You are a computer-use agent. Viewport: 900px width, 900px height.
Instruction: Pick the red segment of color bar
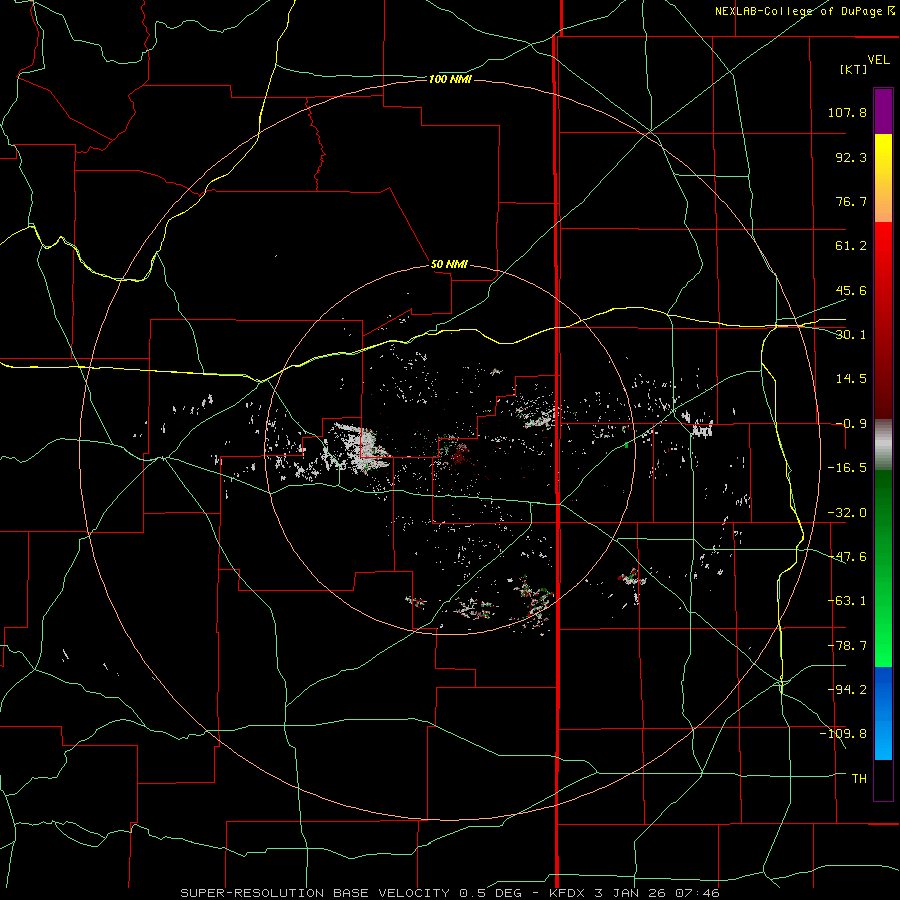[x=883, y=320]
